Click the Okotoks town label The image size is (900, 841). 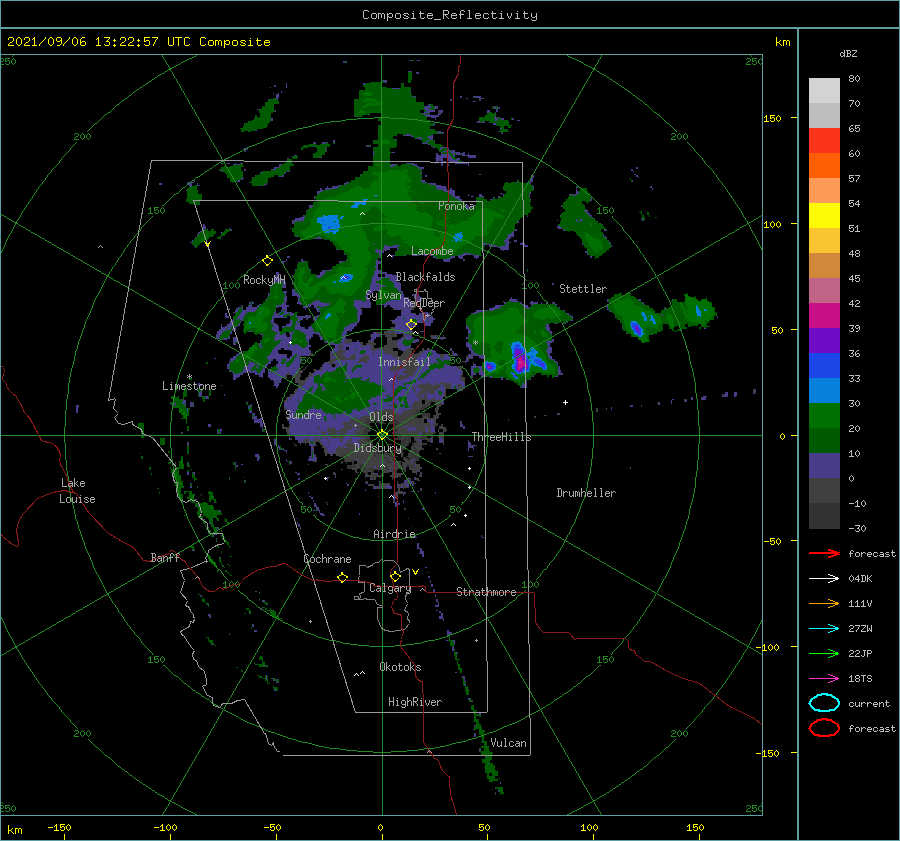pyautogui.click(x=400, y=667)
